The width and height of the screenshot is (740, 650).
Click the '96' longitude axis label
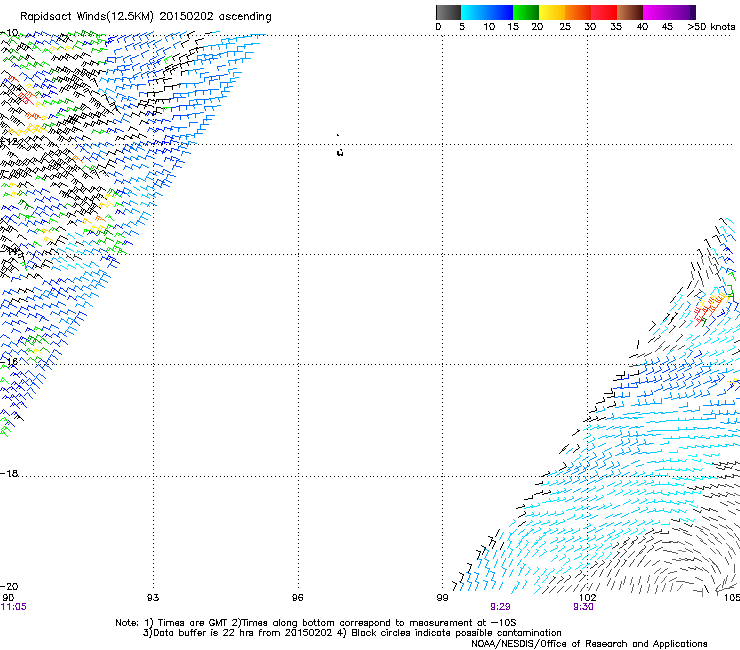click(297, 598)
